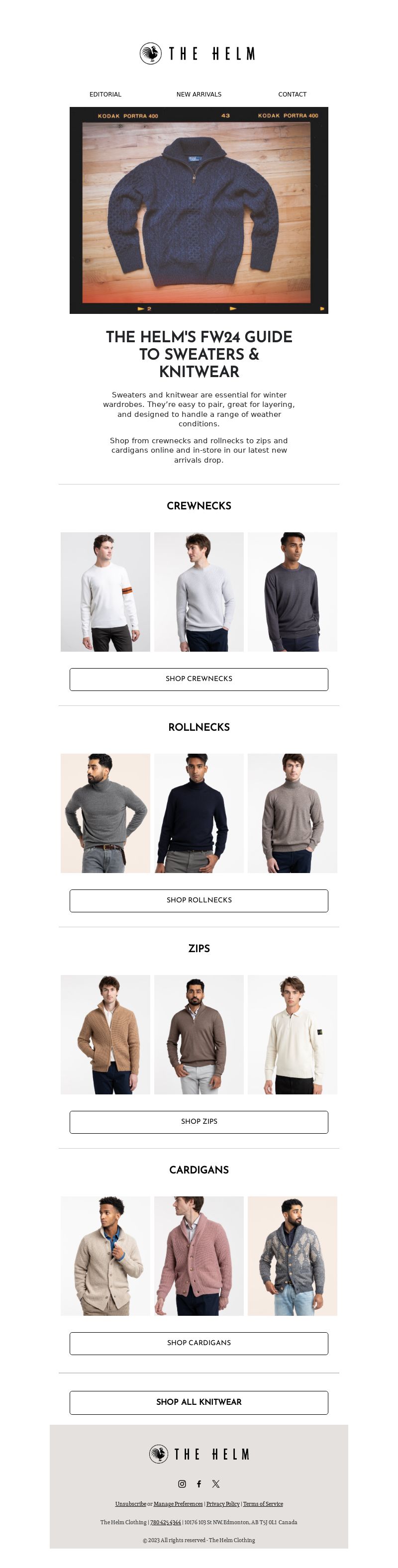Click The Helm logo in the footer
The image size is (398, 1568).
[x=199, y=1454]
